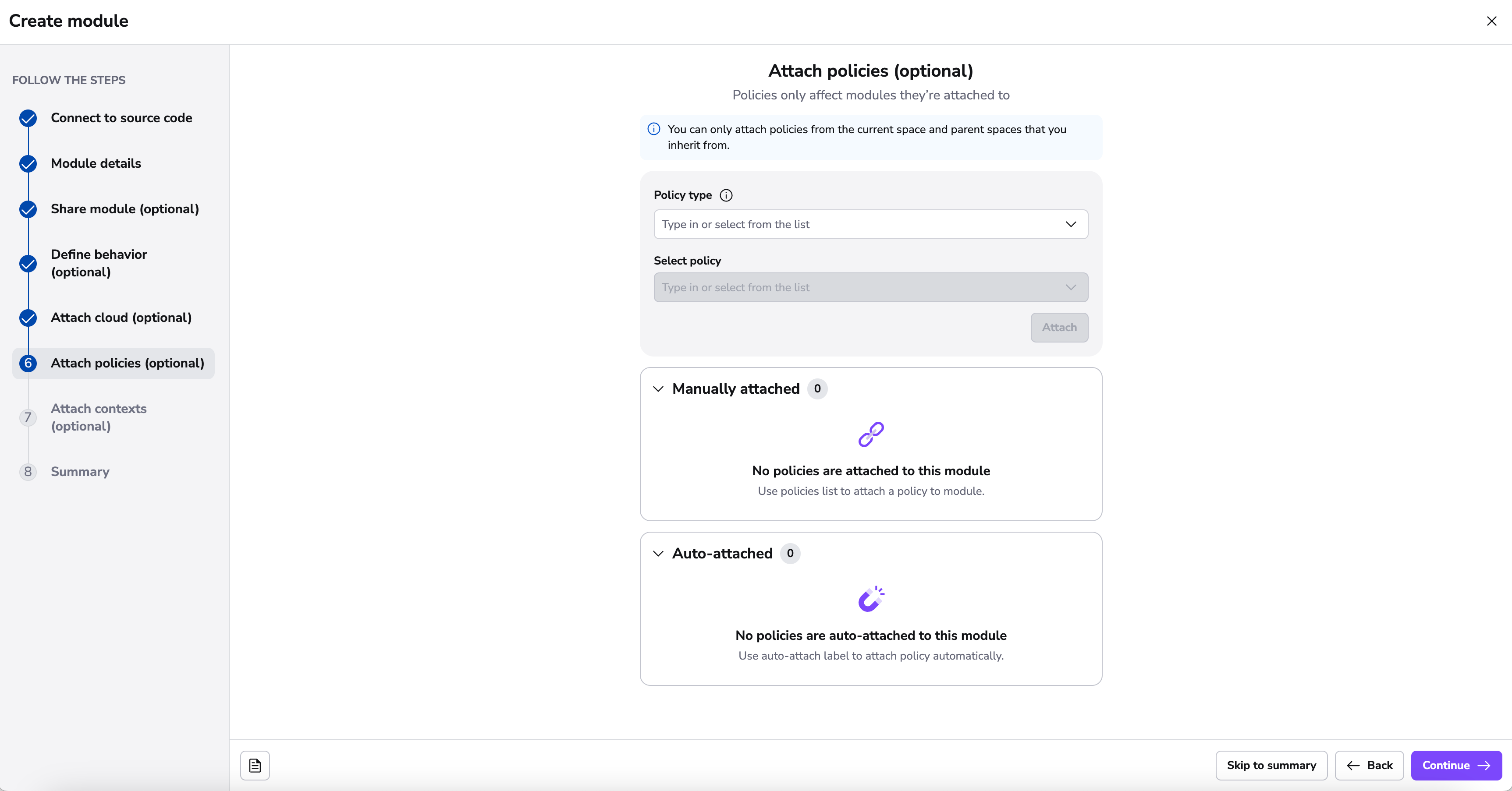
Task: Click the step 8 Summary number circle
Action: pos(28,472)
